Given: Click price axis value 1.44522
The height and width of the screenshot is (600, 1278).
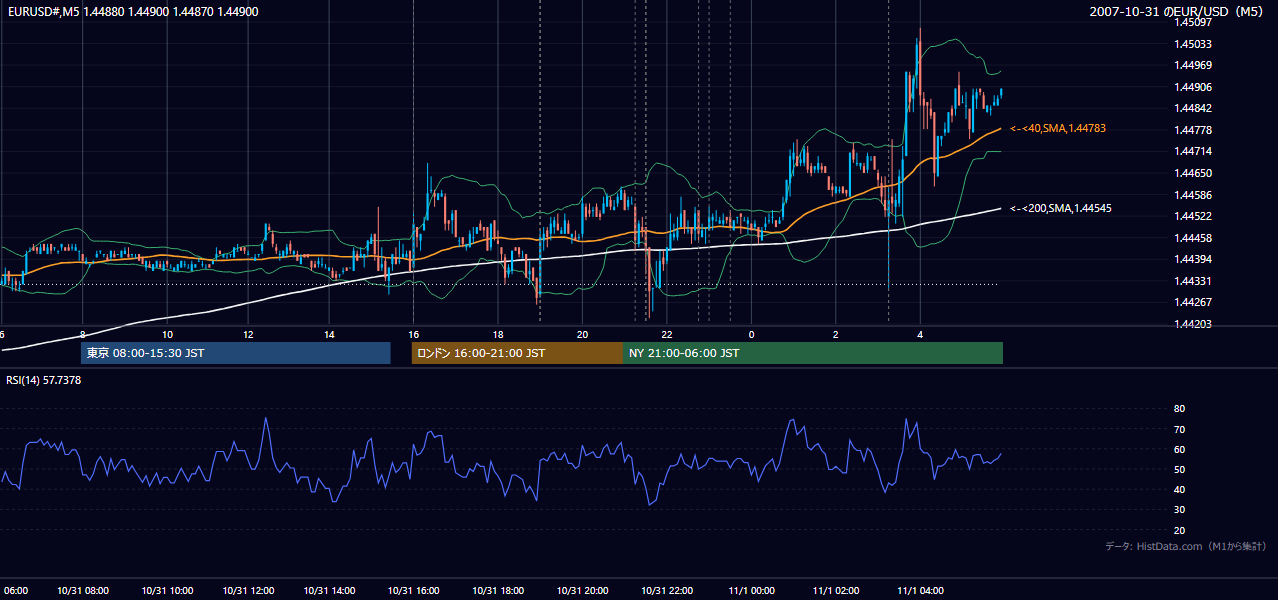Looking at the screenshot, I should point(1192,216).
